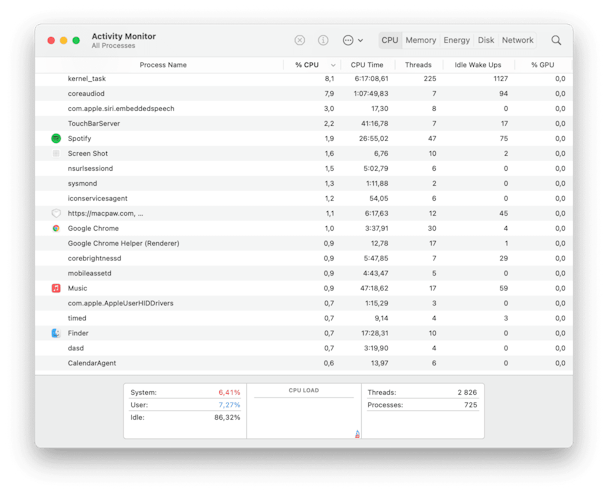Click the Activity Monitor window title
This screenshot has height=494, width=608.
coord(124,36)
